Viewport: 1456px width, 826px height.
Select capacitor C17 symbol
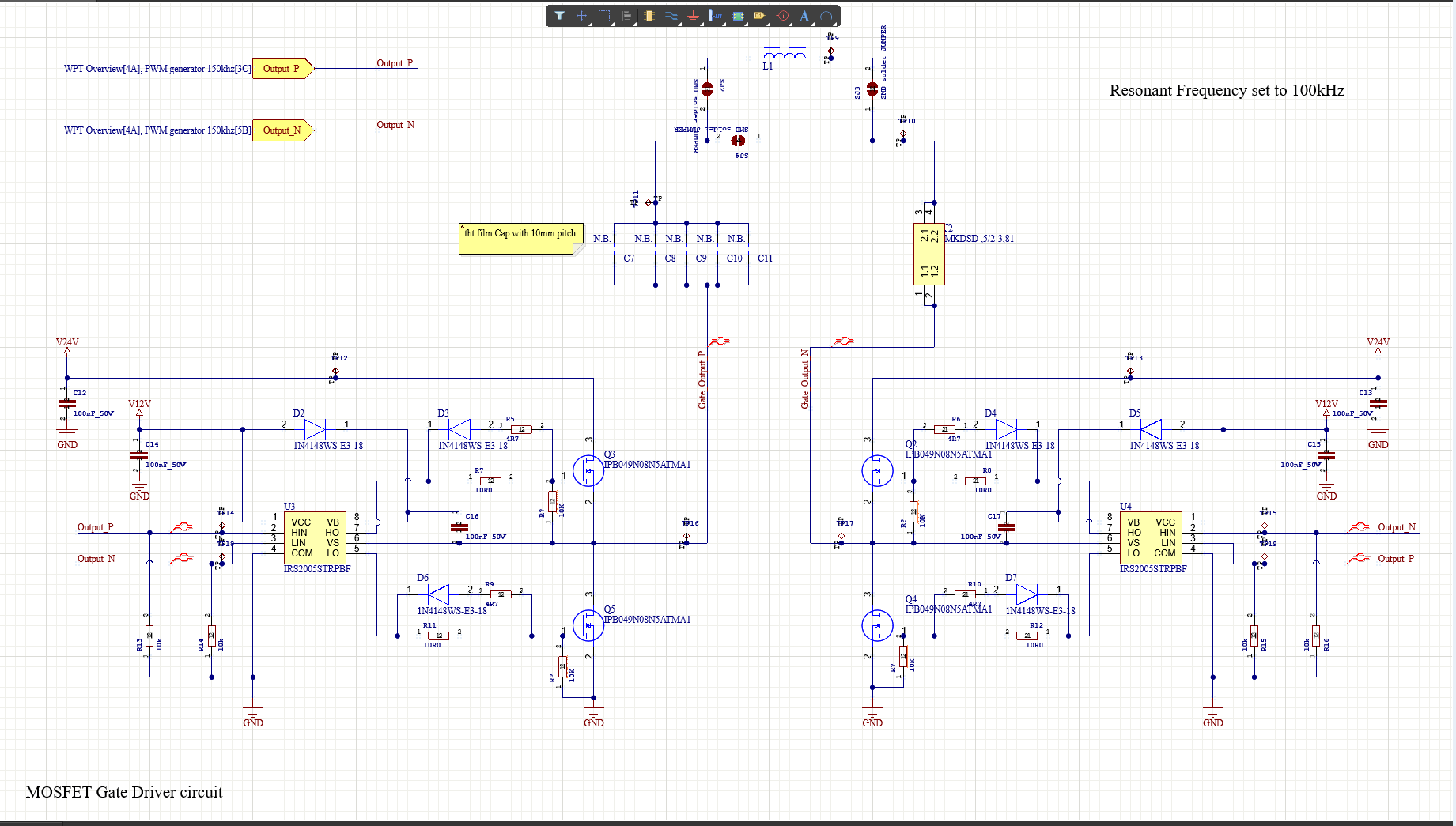point(1006,527)
